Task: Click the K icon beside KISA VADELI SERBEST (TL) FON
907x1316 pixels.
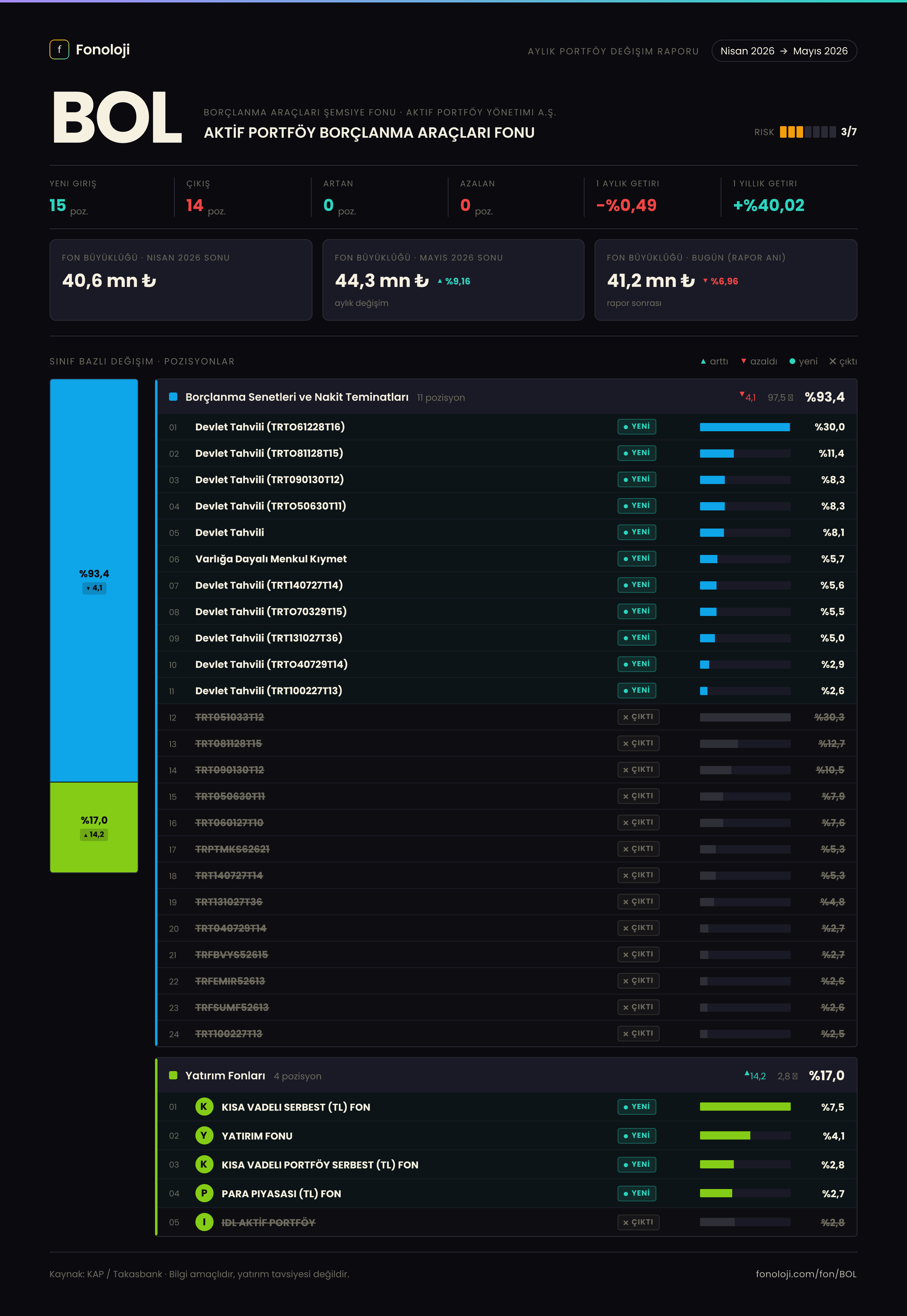Action: (204, 1106)
